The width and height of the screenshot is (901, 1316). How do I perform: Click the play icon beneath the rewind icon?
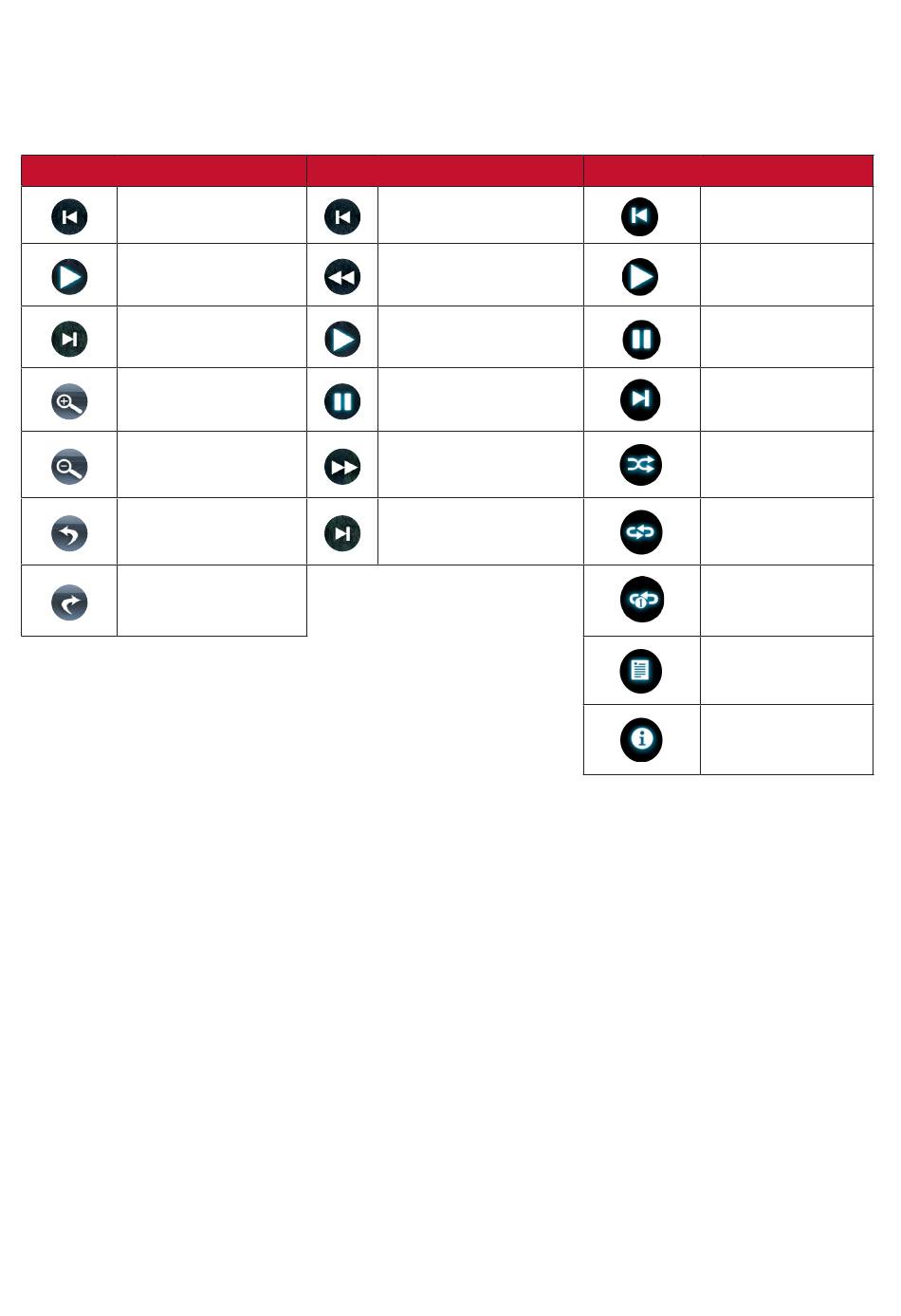coord(342,340)
